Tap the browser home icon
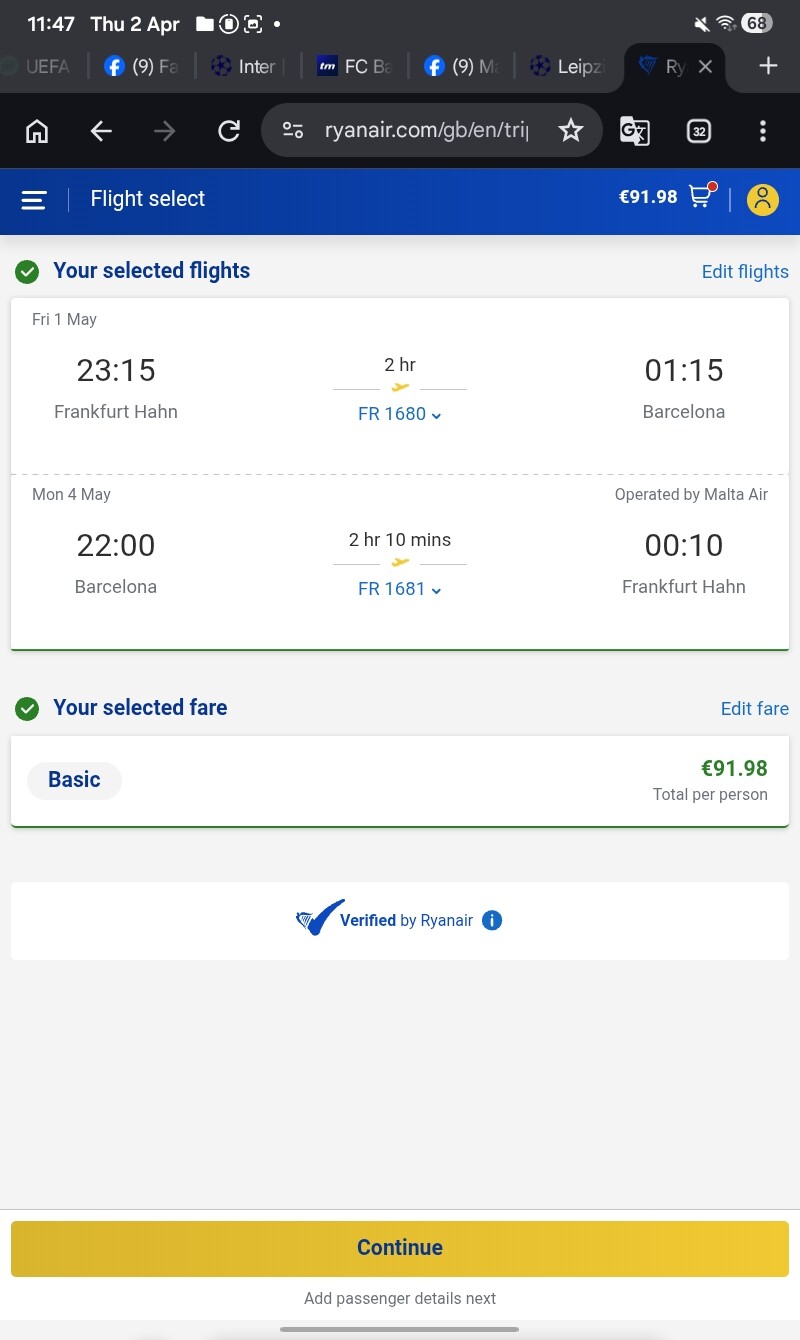The height and width of the screenshot is (1340, 800). click(x=37, y=131)
